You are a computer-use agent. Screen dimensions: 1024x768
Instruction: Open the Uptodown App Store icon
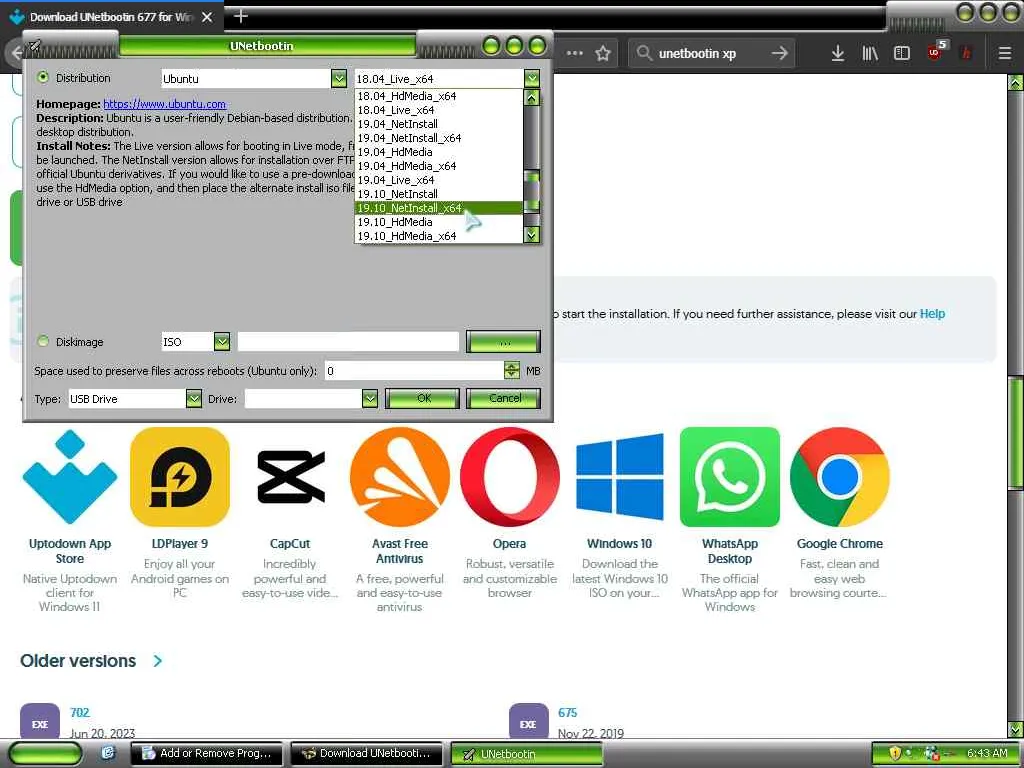coord(70,477)
